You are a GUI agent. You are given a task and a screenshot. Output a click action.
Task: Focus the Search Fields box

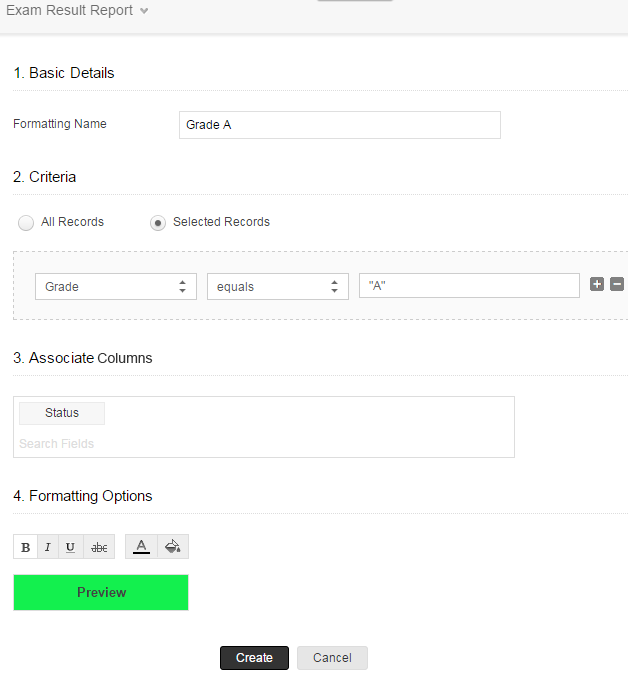click(150, 443)
